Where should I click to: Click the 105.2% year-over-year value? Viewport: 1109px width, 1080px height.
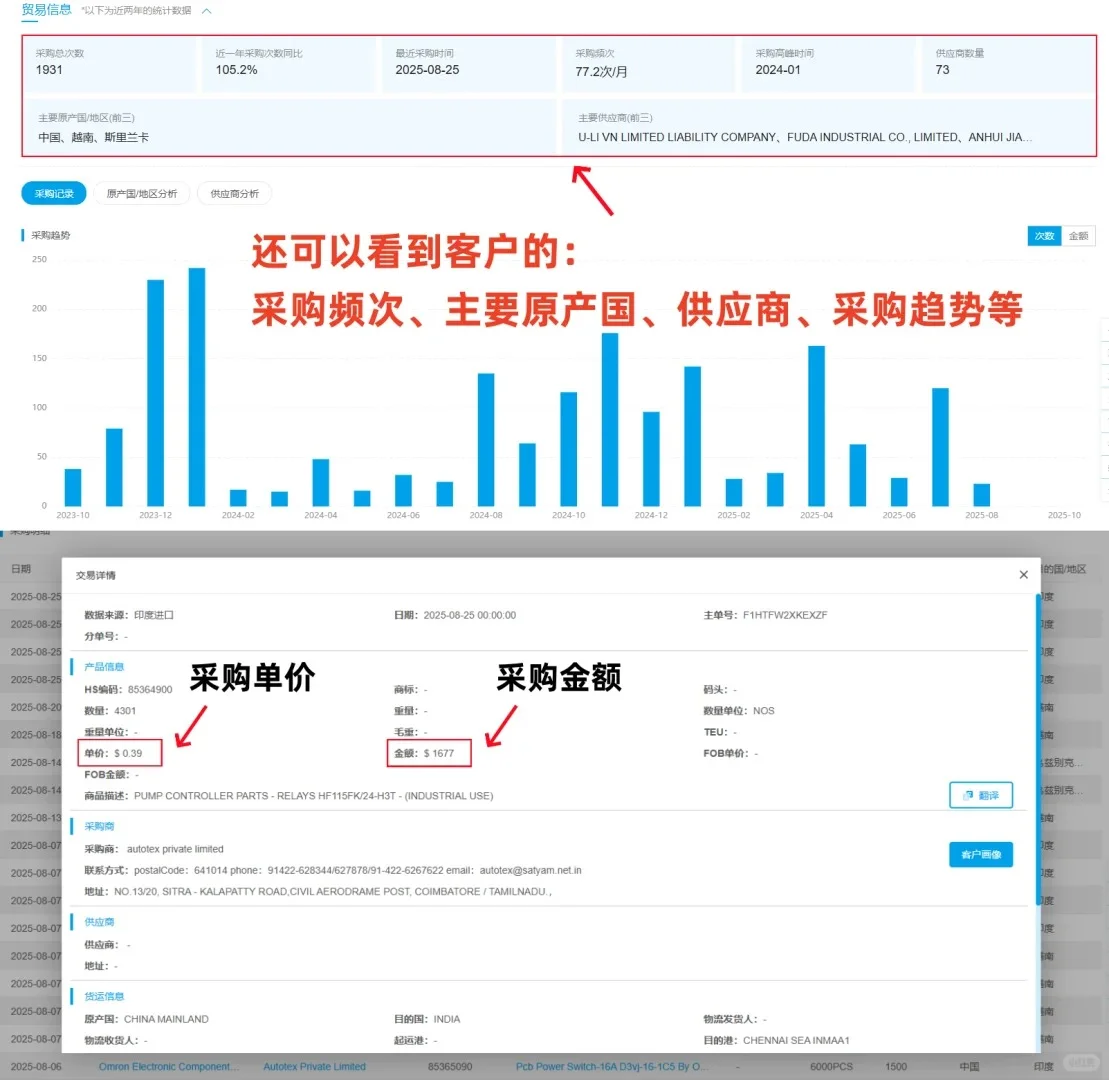[236, 70]
